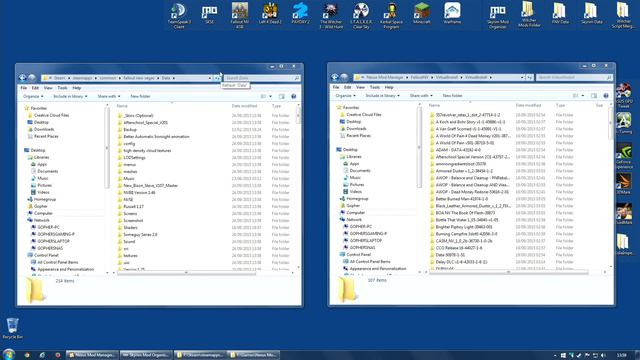The image size is (640, 360).
Task: Select Computer in the VirtualInstall window sidebar
Action: coord(356,213)
